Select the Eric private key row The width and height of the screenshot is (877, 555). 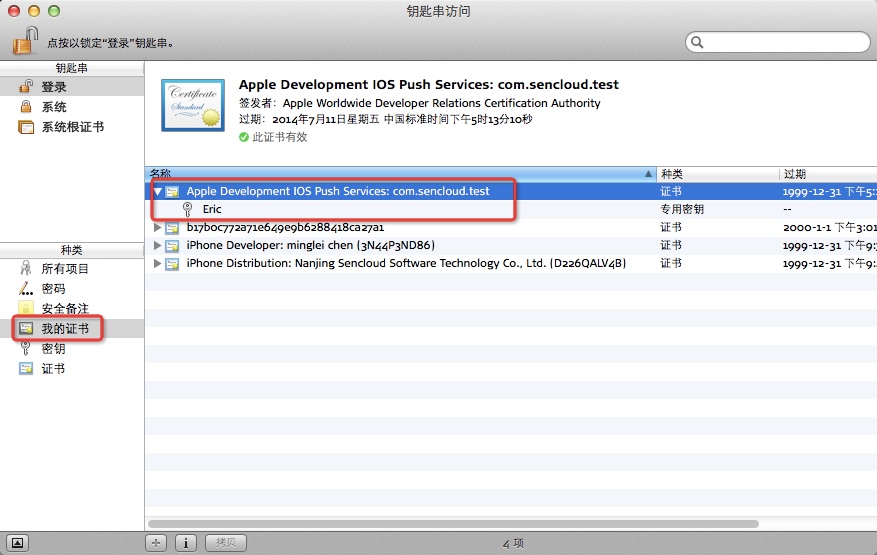[511, 209]
